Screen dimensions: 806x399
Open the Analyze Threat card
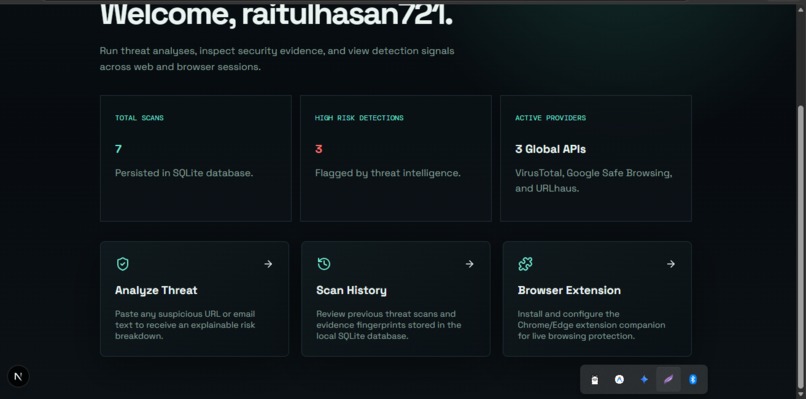point(194,299)
